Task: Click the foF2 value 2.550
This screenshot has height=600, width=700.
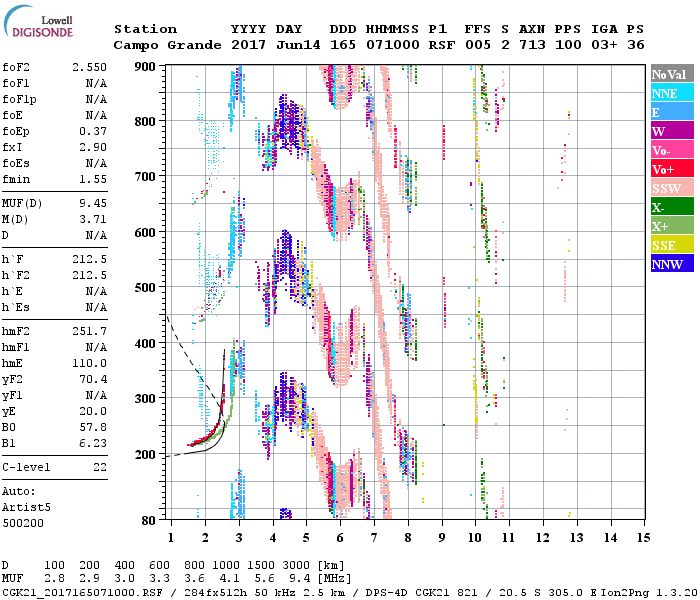Action: tap(90, 68)
